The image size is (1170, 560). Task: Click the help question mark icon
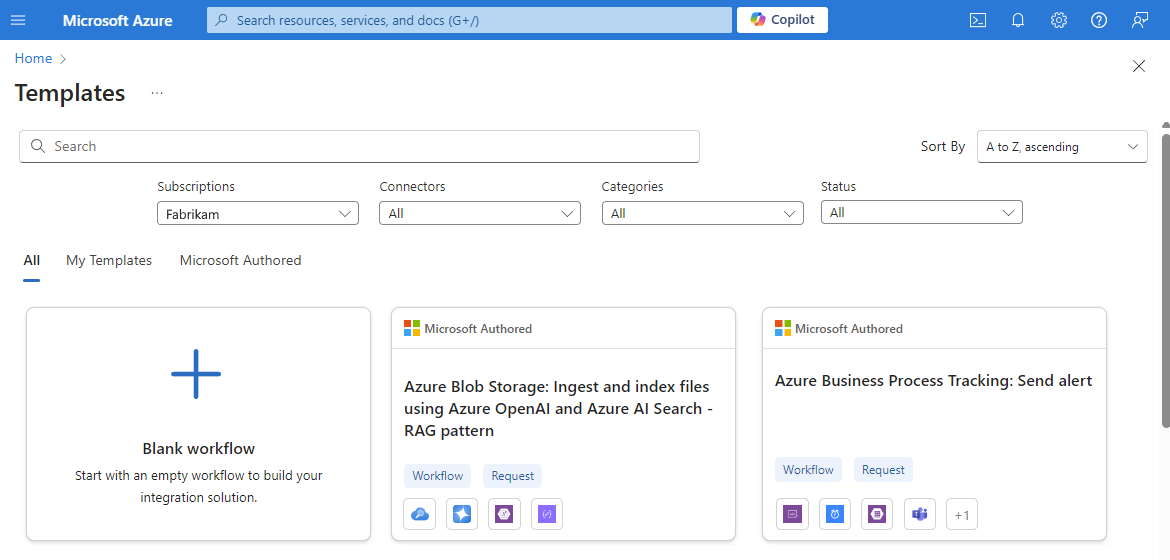click(1099, 20)
